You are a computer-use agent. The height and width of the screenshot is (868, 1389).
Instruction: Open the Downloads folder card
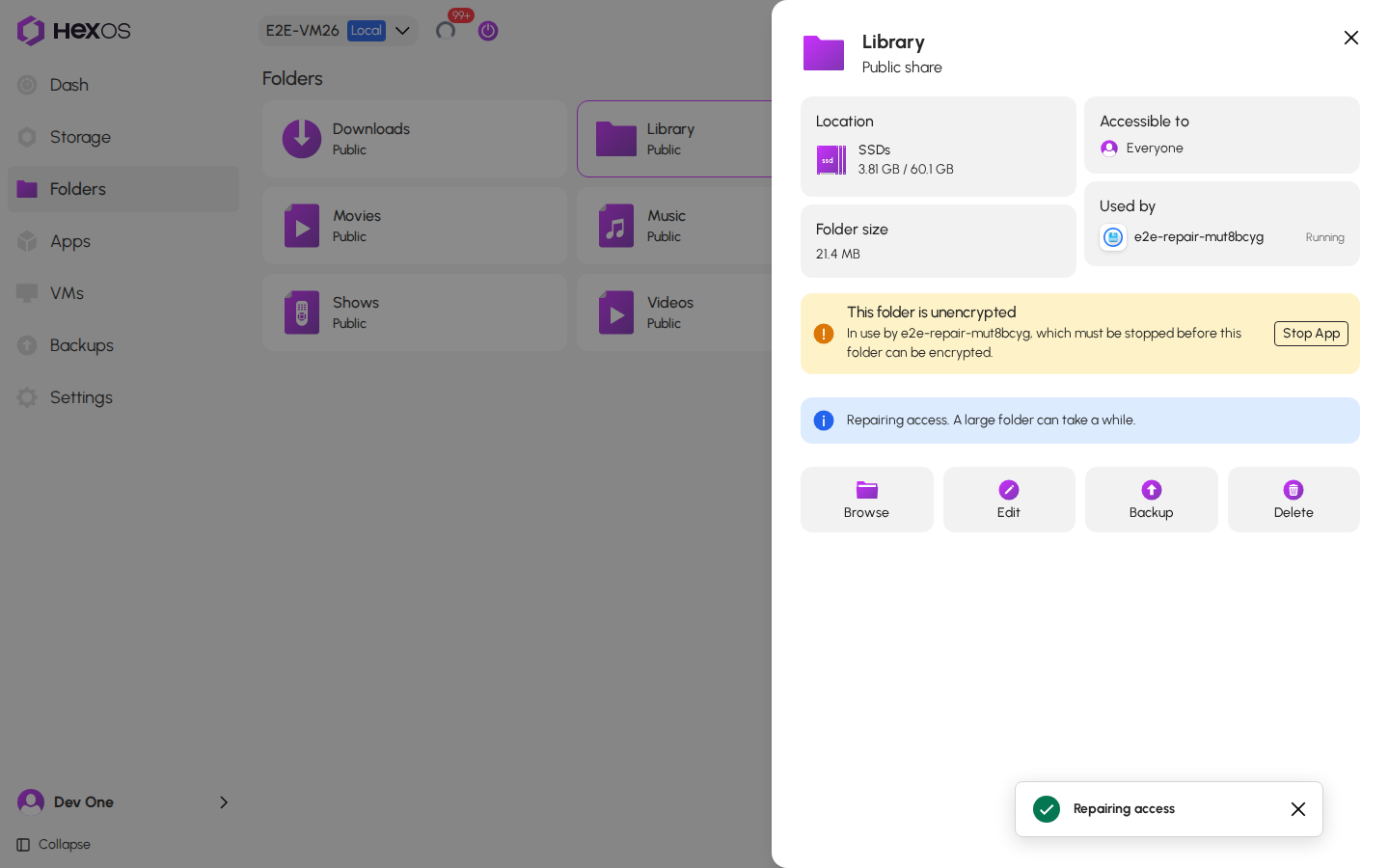tap(415, 139)
